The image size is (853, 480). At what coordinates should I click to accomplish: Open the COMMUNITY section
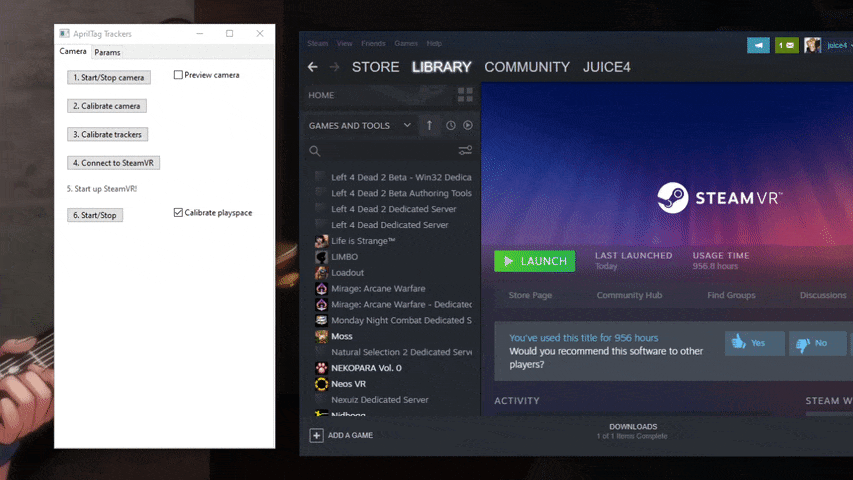point(527,67)
